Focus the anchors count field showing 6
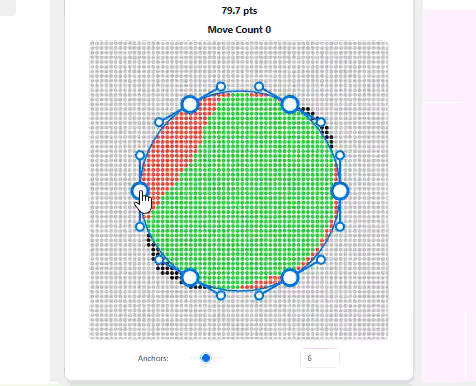Image resolution: width=476 pixels, height=386 pixels. (x=320, y=358)
